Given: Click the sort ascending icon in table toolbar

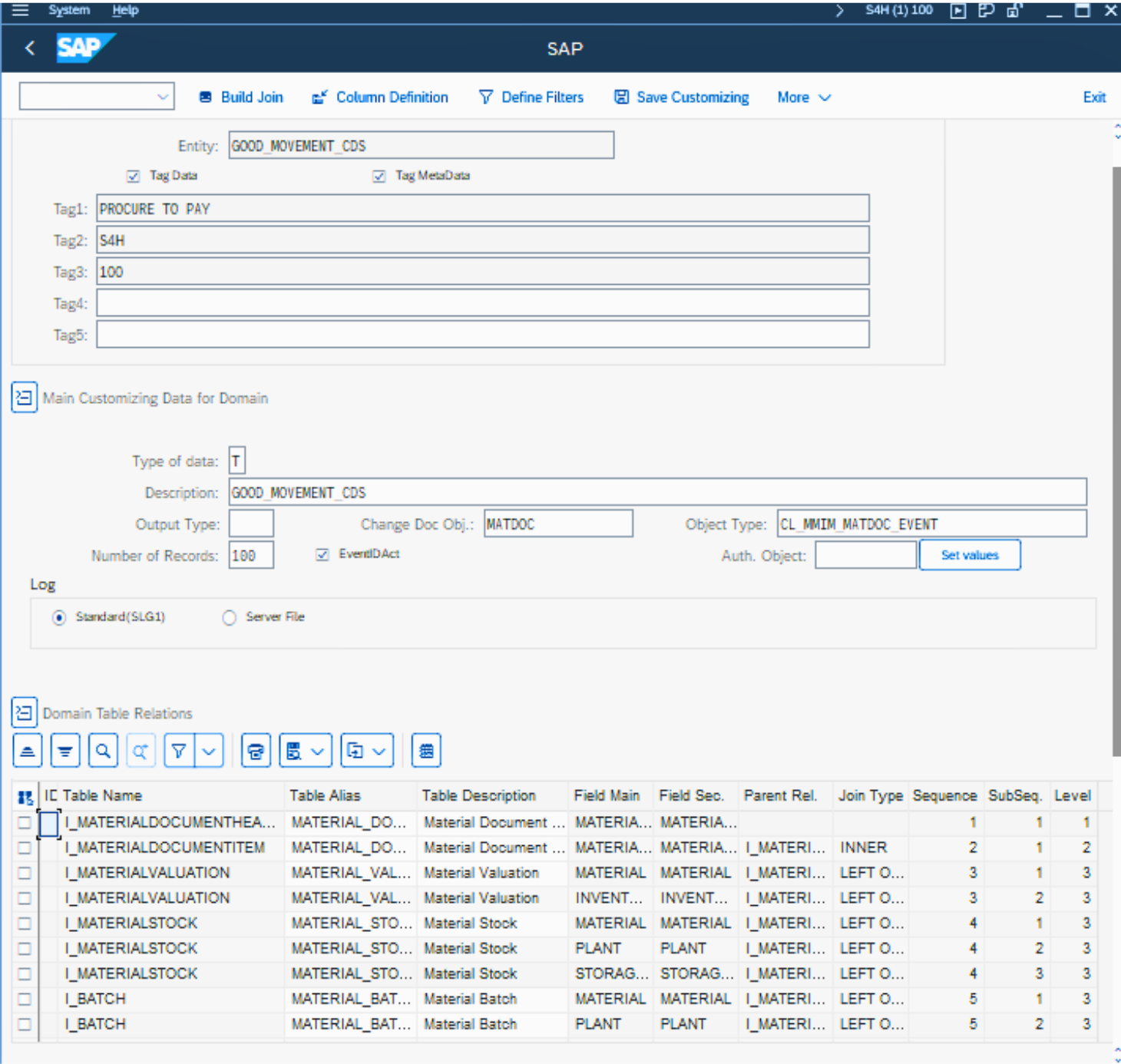Looking at the screenshot, I should pos(27,751).
